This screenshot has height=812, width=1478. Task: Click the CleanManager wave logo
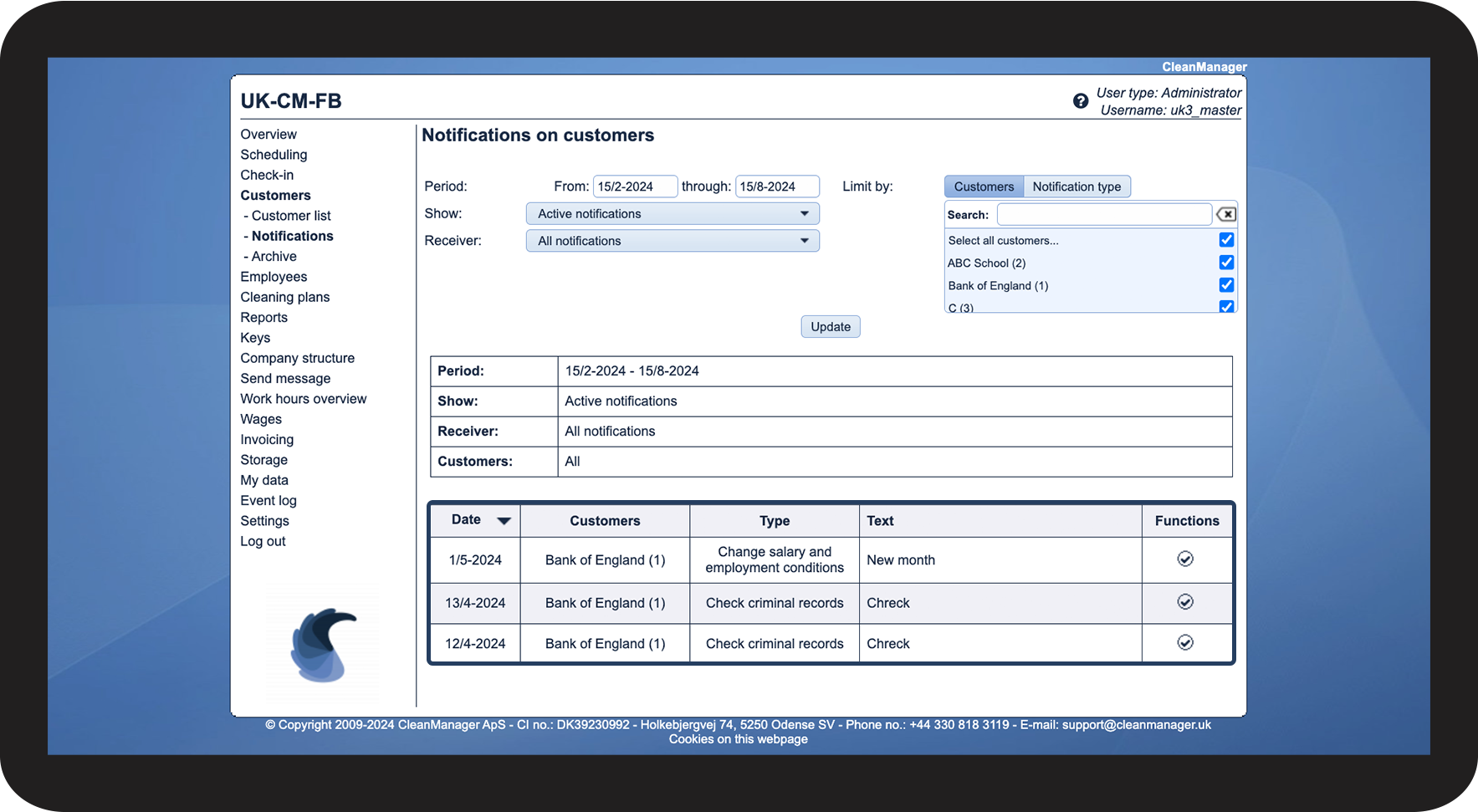click(x=323, y=645)
